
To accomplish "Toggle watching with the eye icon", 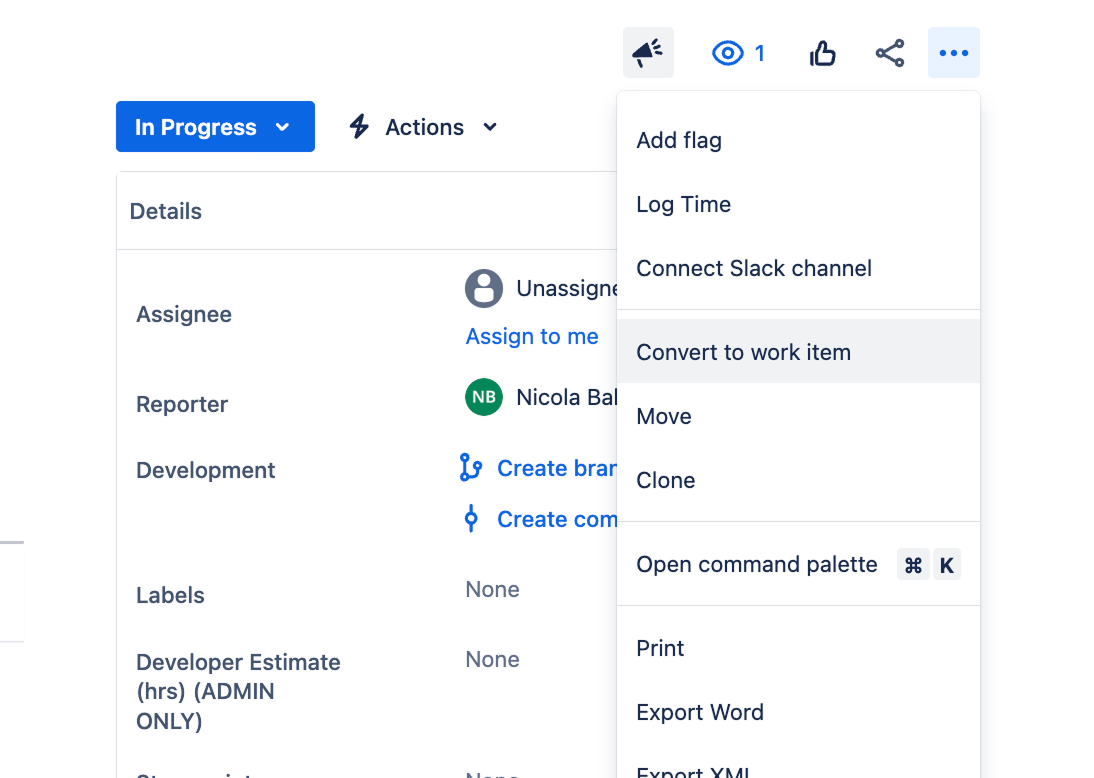I will (x=729, y=52).
